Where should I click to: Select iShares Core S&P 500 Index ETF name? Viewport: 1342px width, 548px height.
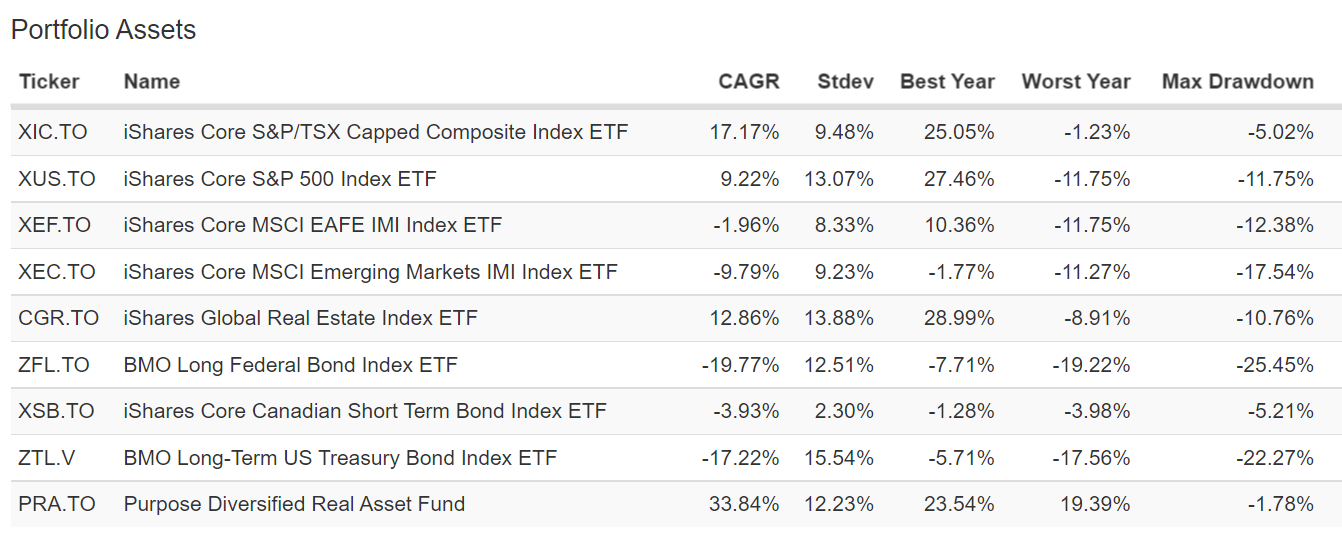coord(280,179)
